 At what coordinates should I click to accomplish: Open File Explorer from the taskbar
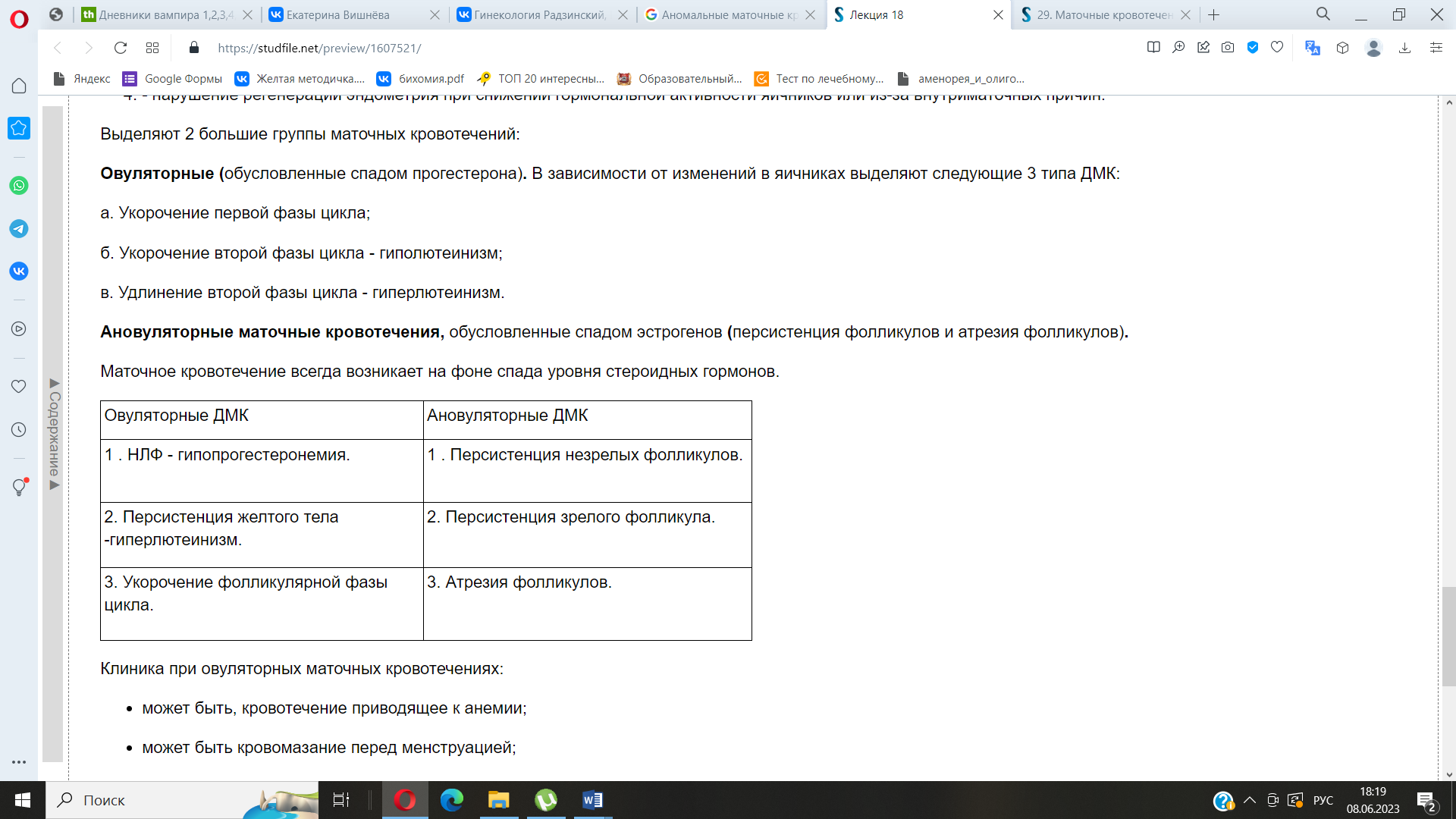pyautogui.click(x=498, y=800)
